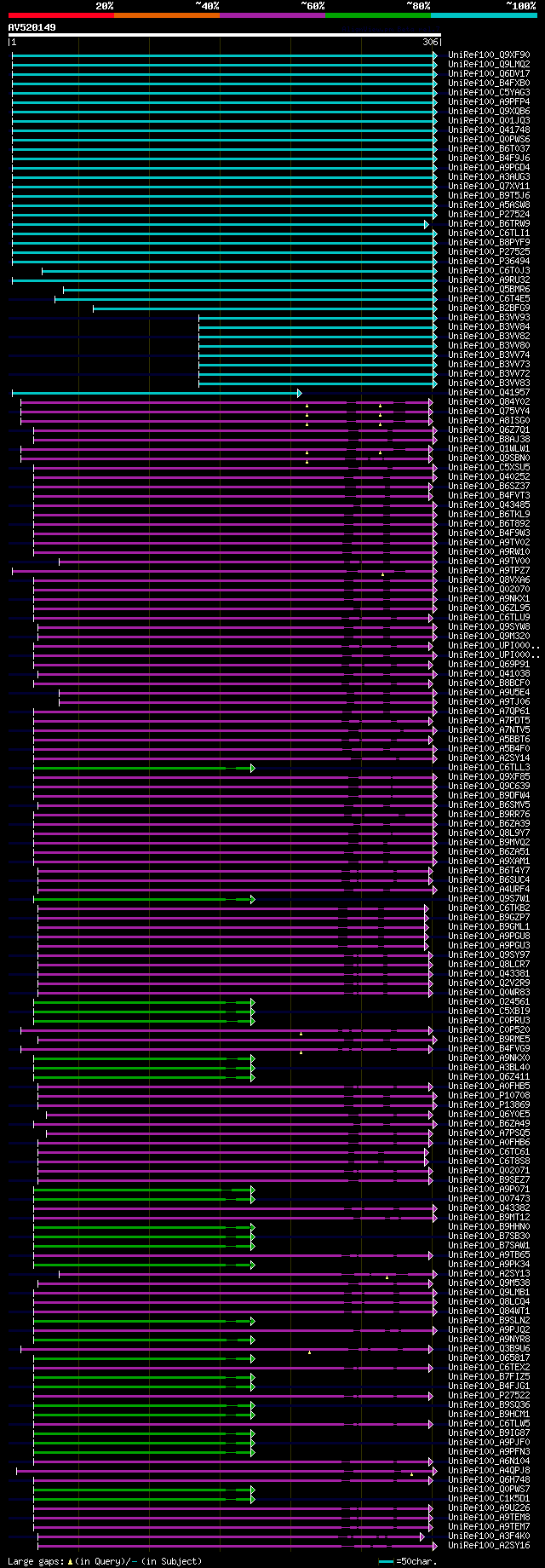
Task: Select the UniRef100_B9RME5 label
Action: (x=489, y=1039)
